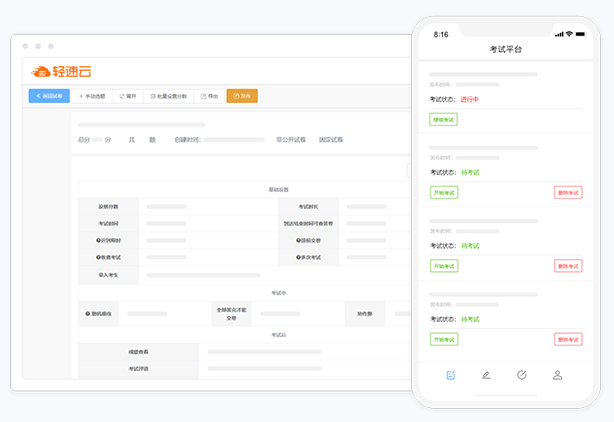Open the user profile icon in phone nav

[x=557, y=375]
